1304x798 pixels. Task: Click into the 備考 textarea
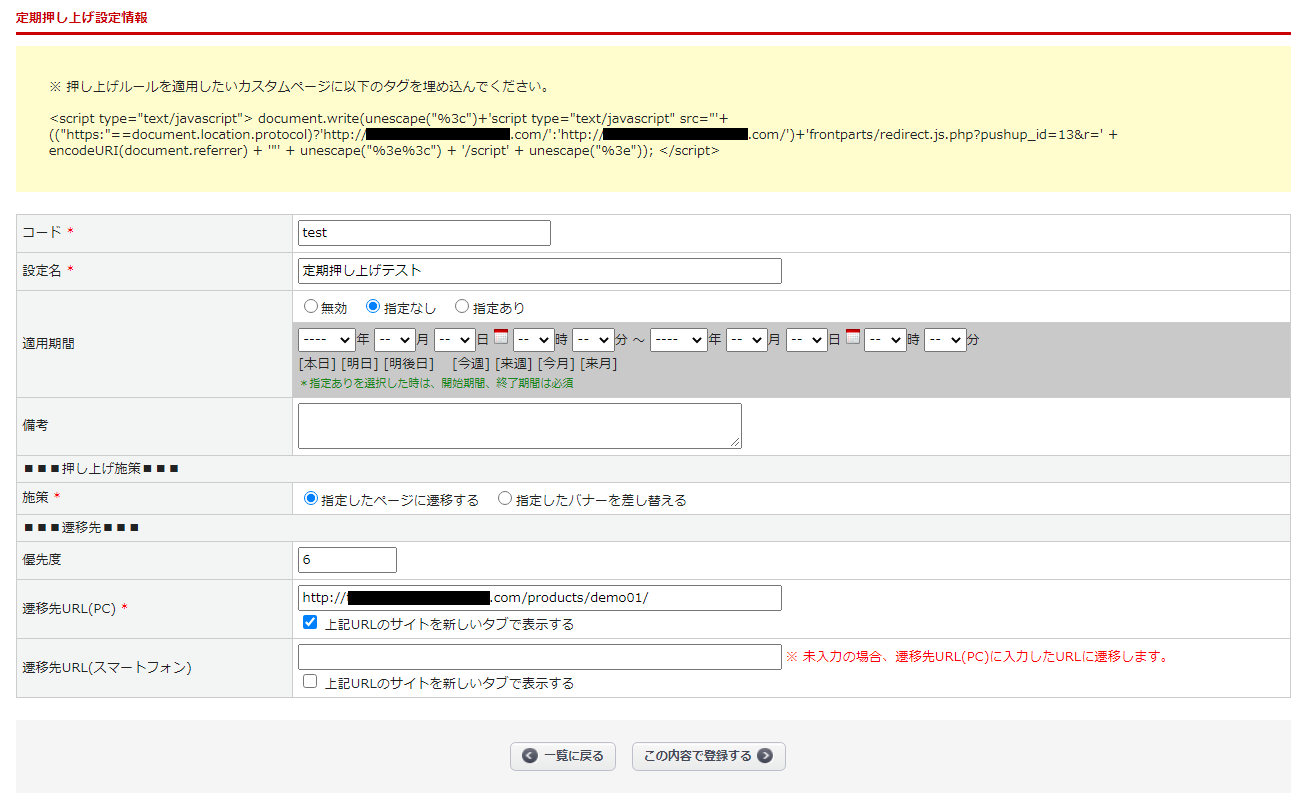519,426
